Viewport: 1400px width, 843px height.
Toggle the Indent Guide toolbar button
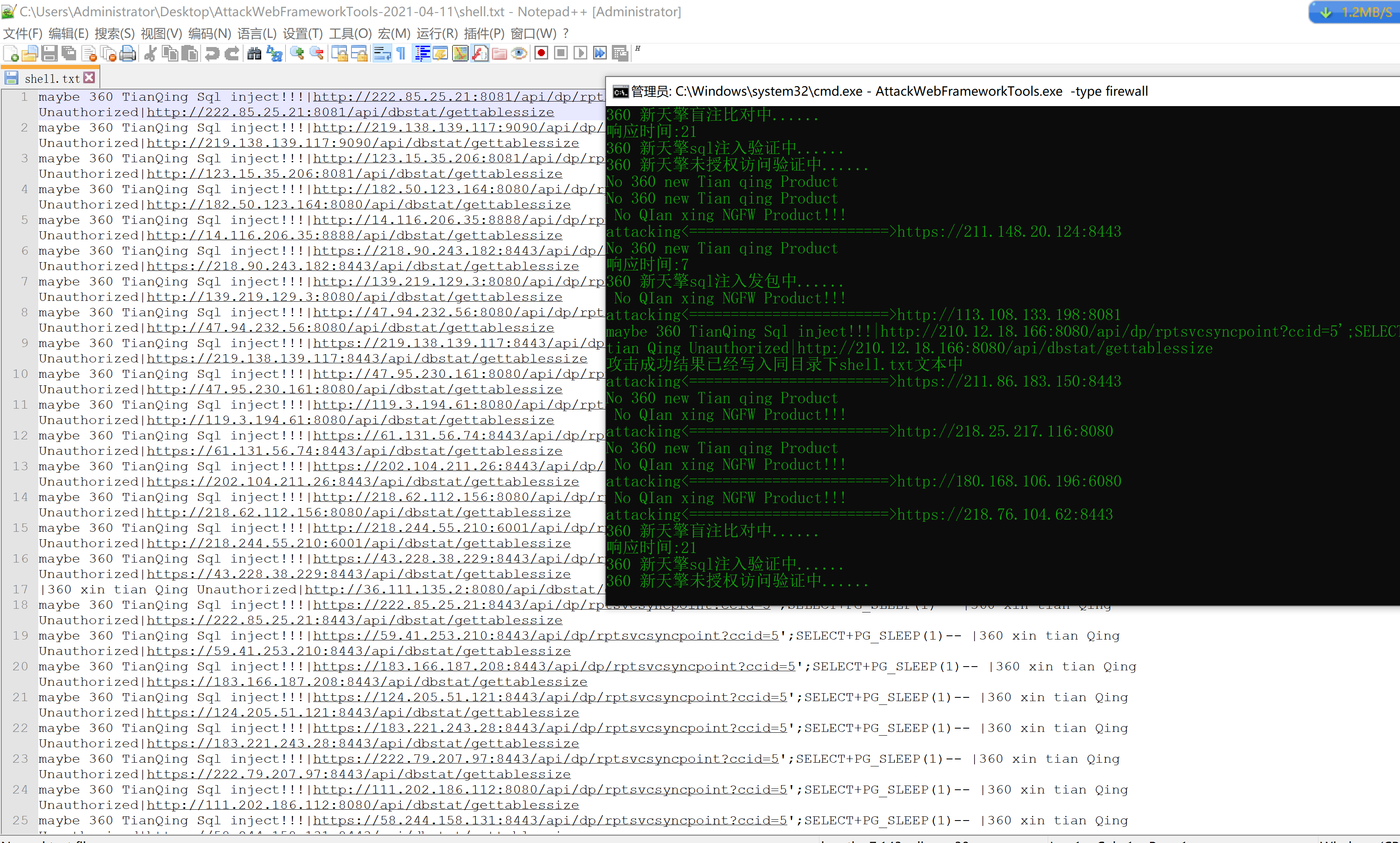(x=422, y=53)
